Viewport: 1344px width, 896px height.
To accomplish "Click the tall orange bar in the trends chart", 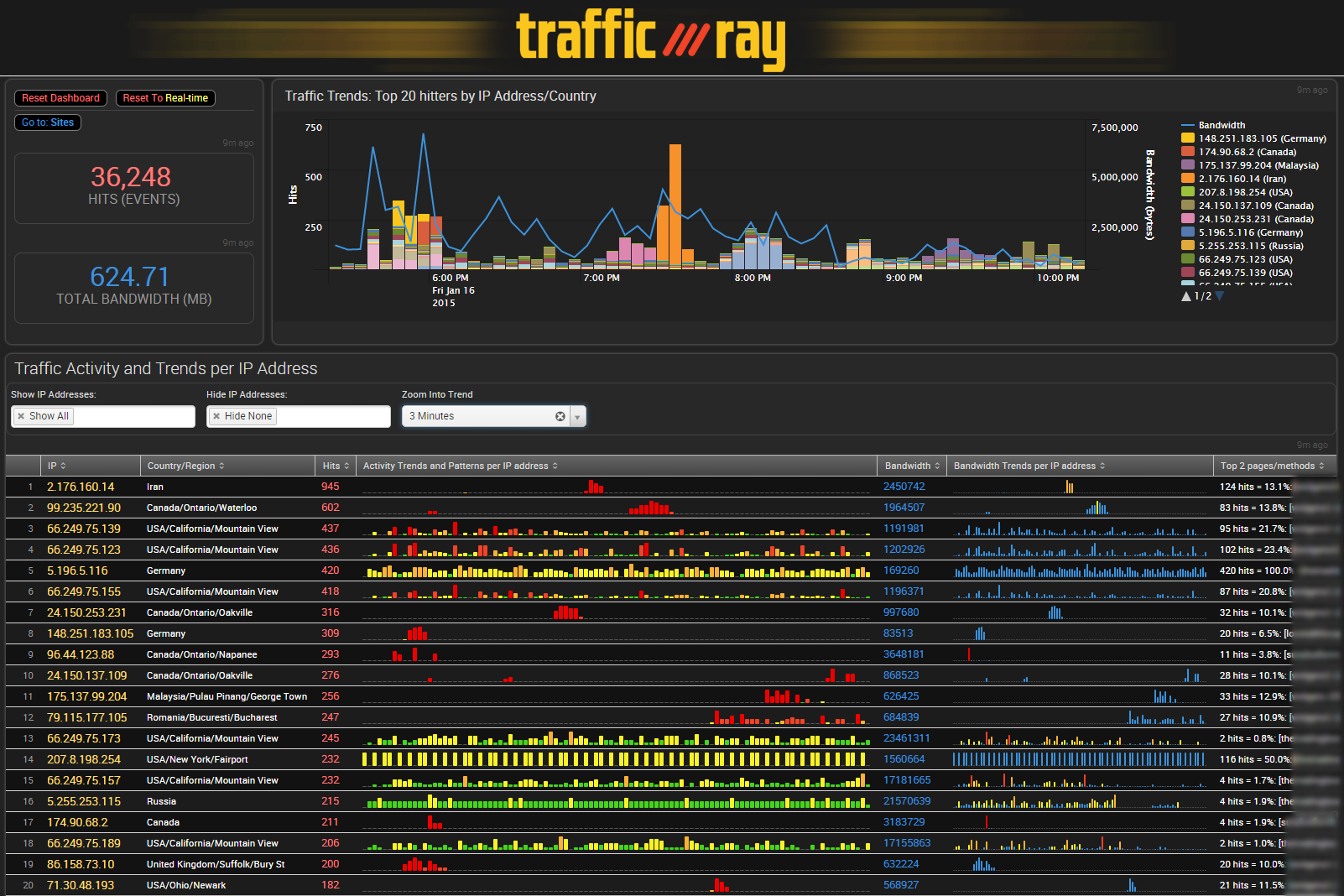I will point(675,206).
